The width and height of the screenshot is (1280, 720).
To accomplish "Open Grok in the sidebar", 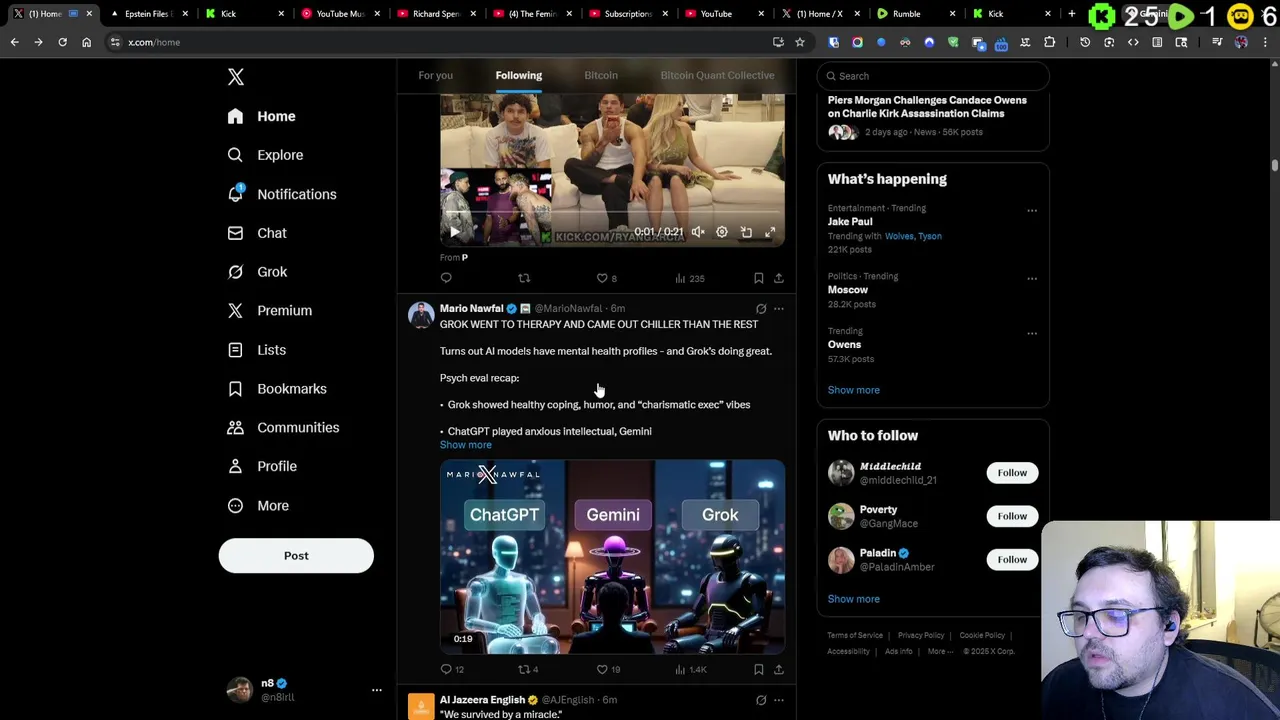I will click(257, 272).
